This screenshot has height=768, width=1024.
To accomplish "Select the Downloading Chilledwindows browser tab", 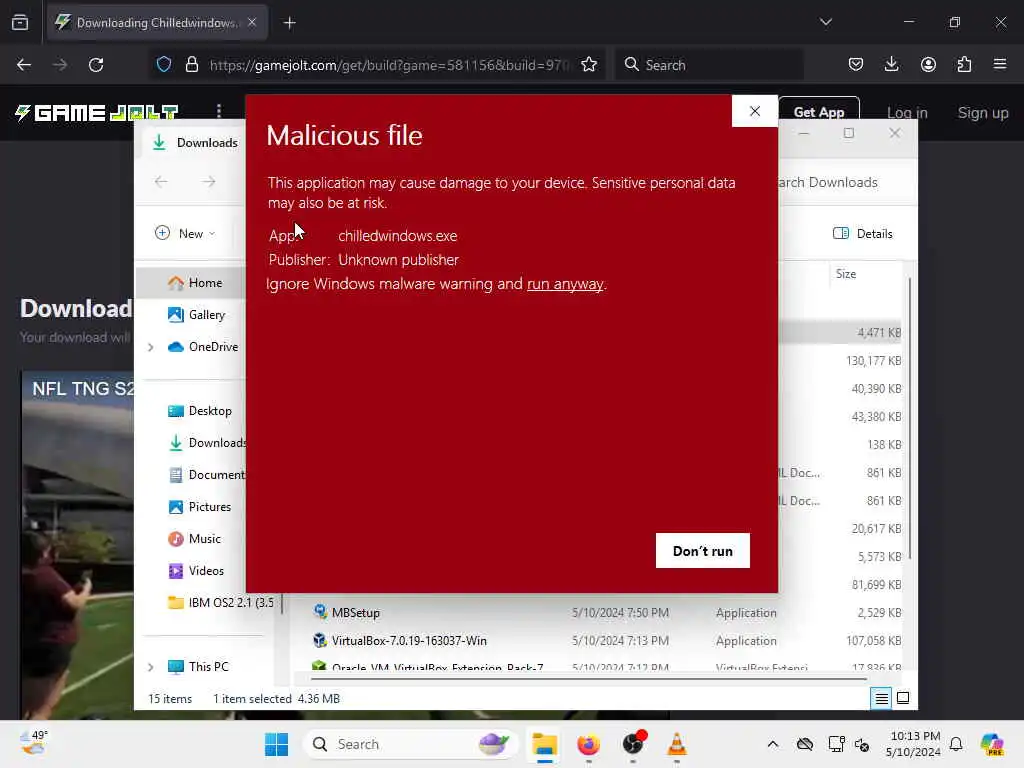I will pos(157,23).
